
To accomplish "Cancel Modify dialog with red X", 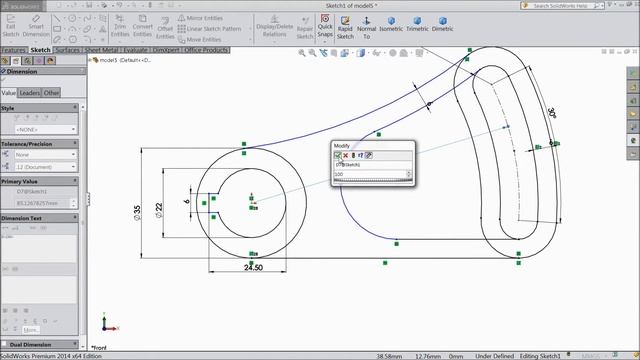I will pyautogui.click(x=345, y=155).
